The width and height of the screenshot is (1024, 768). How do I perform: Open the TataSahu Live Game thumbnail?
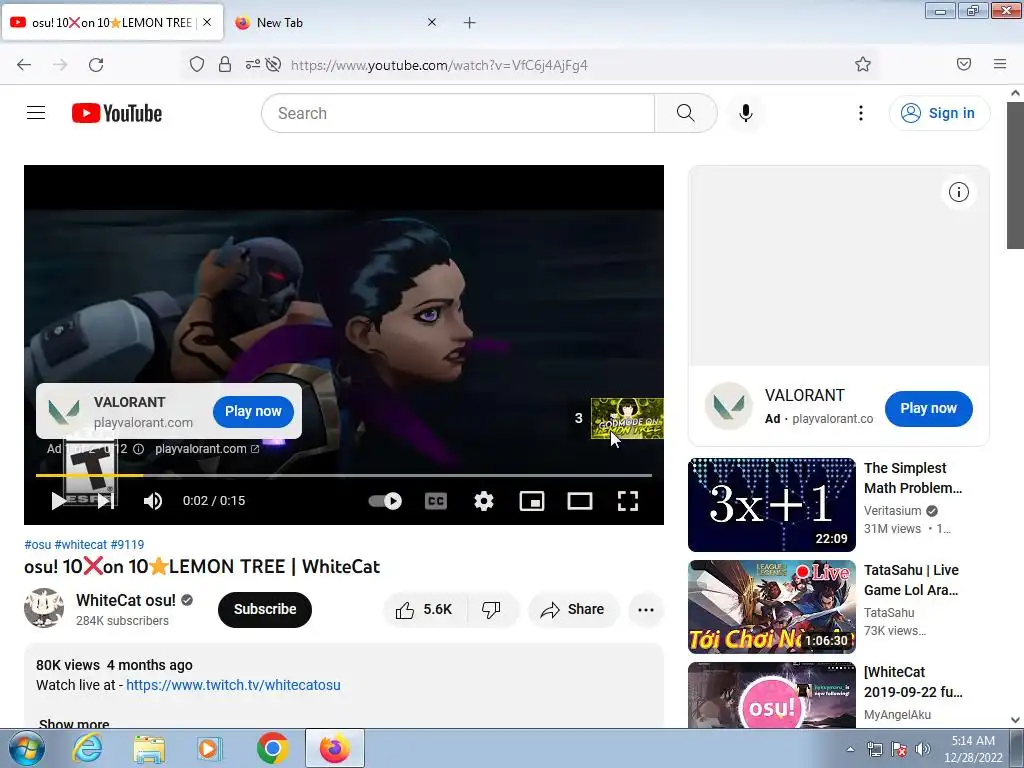point(771,607)
